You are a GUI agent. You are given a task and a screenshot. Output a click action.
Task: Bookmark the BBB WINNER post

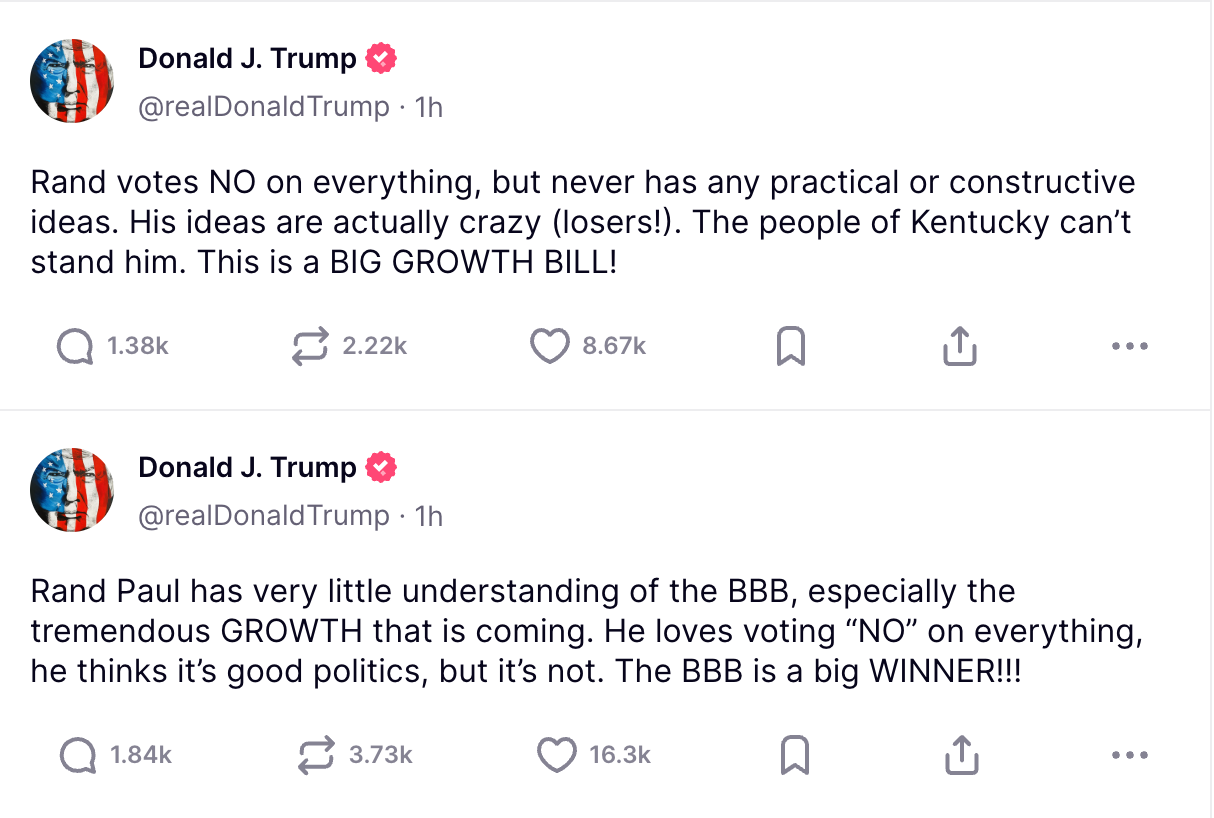793,755
